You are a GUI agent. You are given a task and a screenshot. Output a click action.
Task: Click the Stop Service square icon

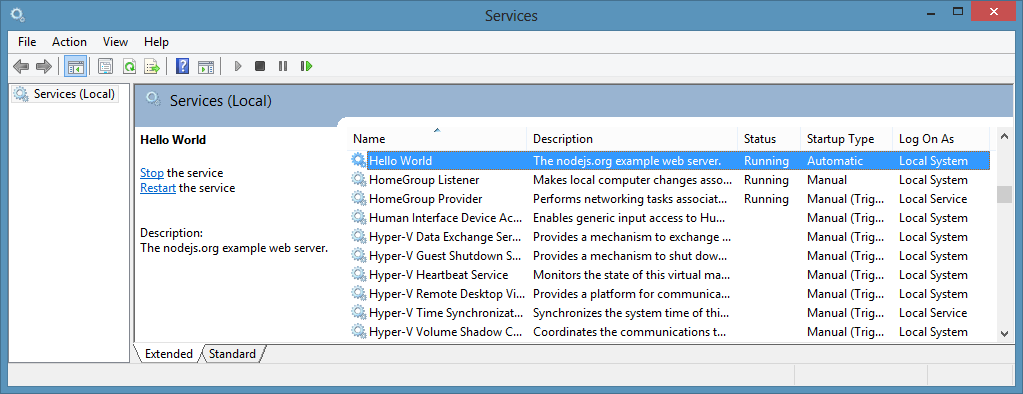pos(260,66)
